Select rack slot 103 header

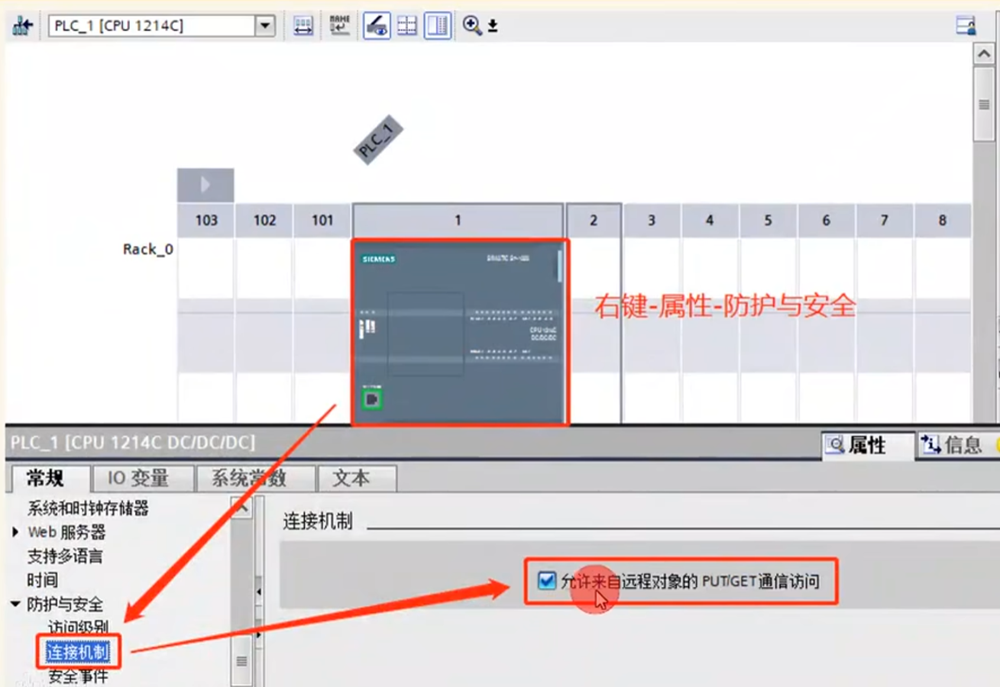tap(206, 220)
